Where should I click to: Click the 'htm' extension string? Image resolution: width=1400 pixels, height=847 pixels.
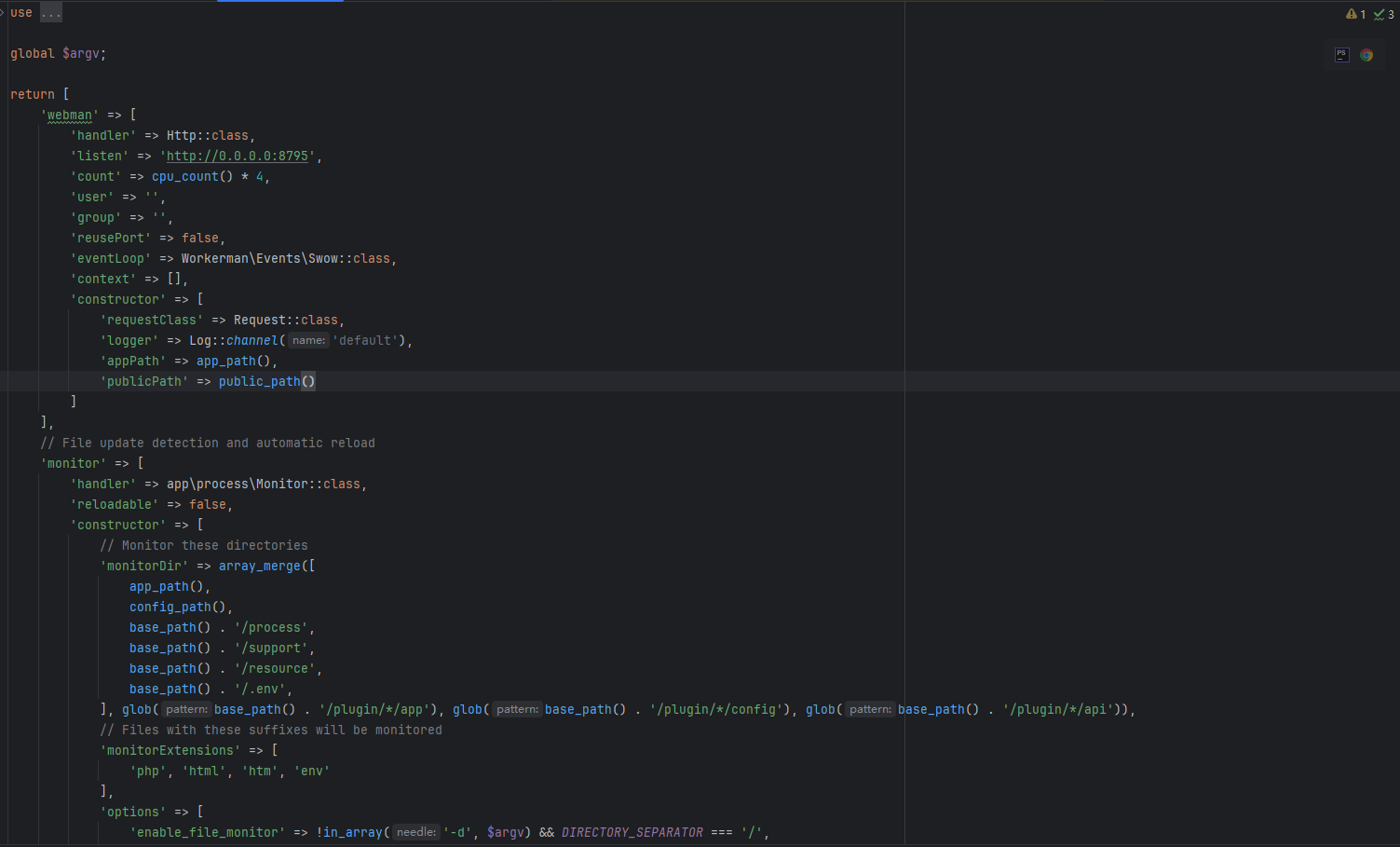pyautogui.click(x=260, y=771)
